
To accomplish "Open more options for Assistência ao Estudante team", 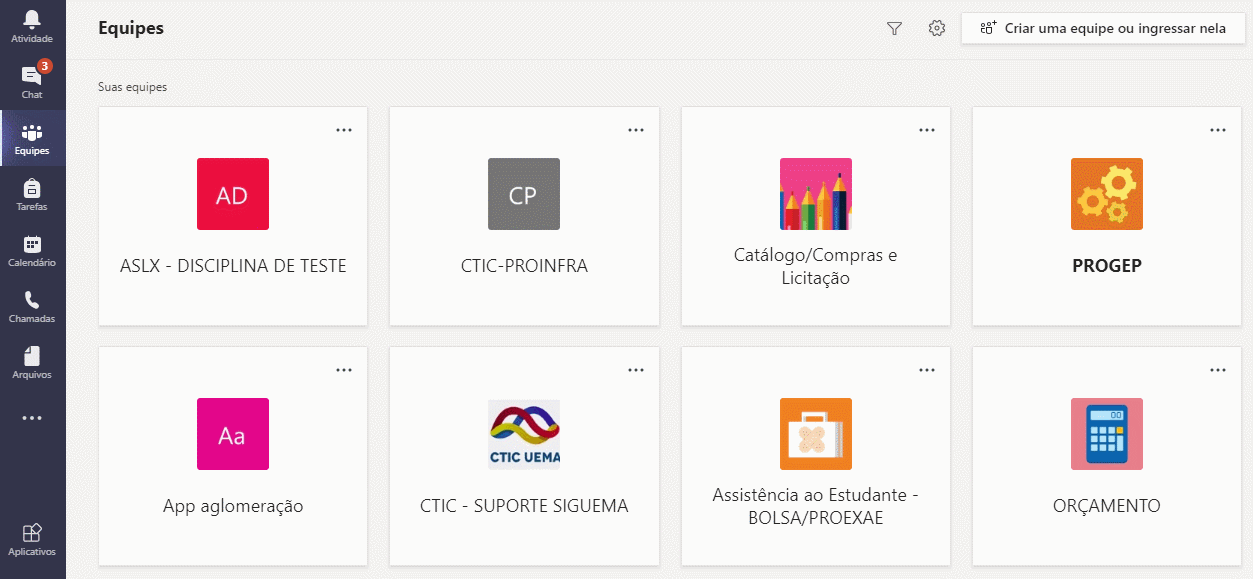I will coord(927,370).
